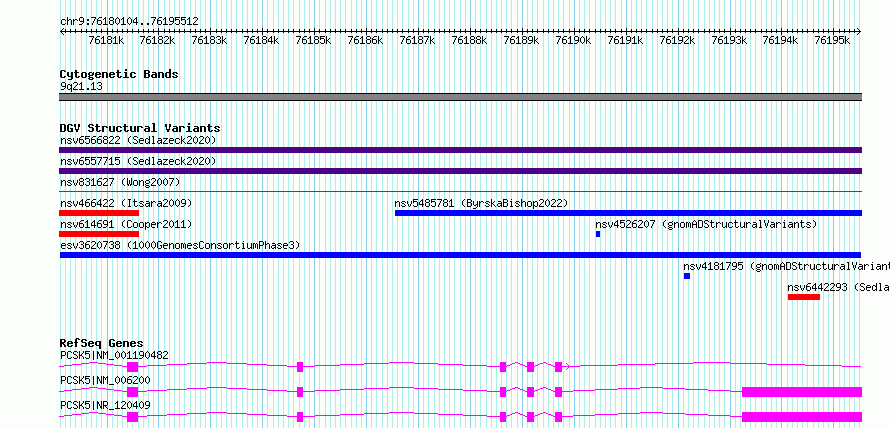Screen dimensions: 890x428
Task: Open the nsv5485781 (ByrskaBishop2022) variant label
Action: coord(481,203)
